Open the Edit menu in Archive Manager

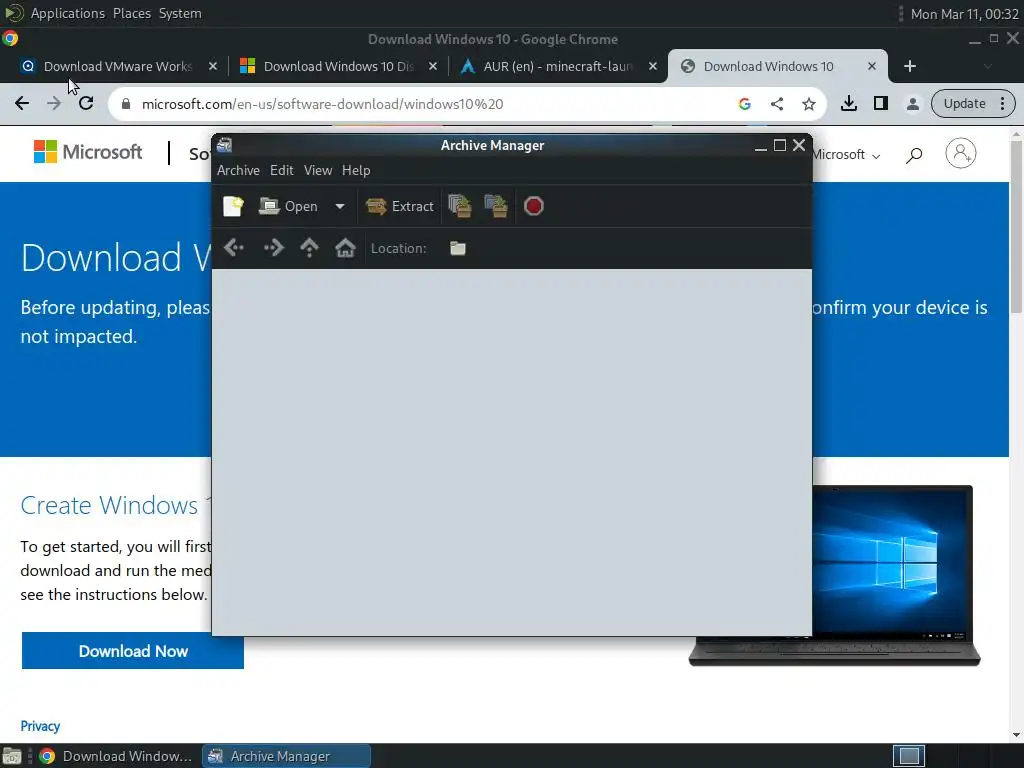pos(281,170)
